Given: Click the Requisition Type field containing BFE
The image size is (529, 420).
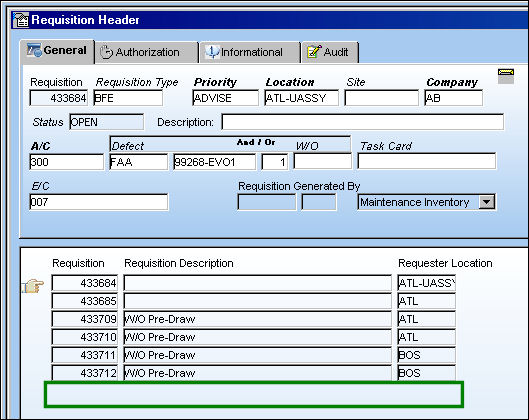Looking at the screenshot, I should tap(128, 98).
